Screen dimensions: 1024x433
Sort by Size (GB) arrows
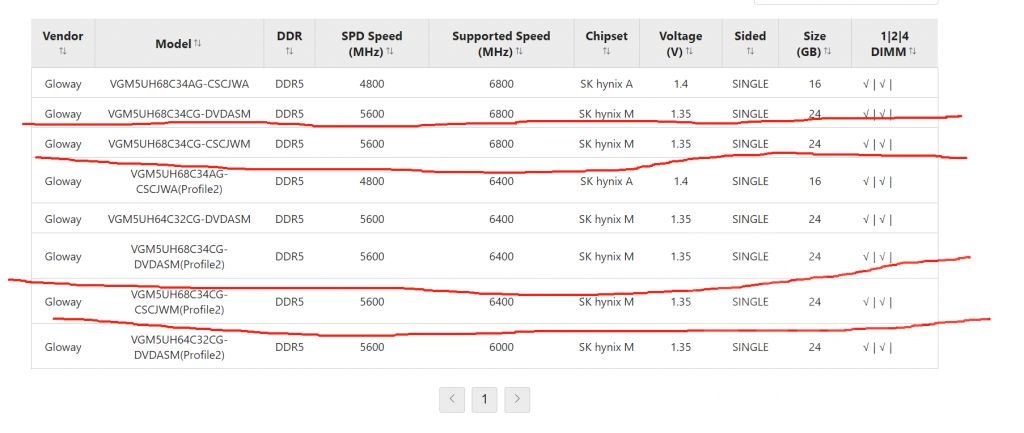click(831, 51)
